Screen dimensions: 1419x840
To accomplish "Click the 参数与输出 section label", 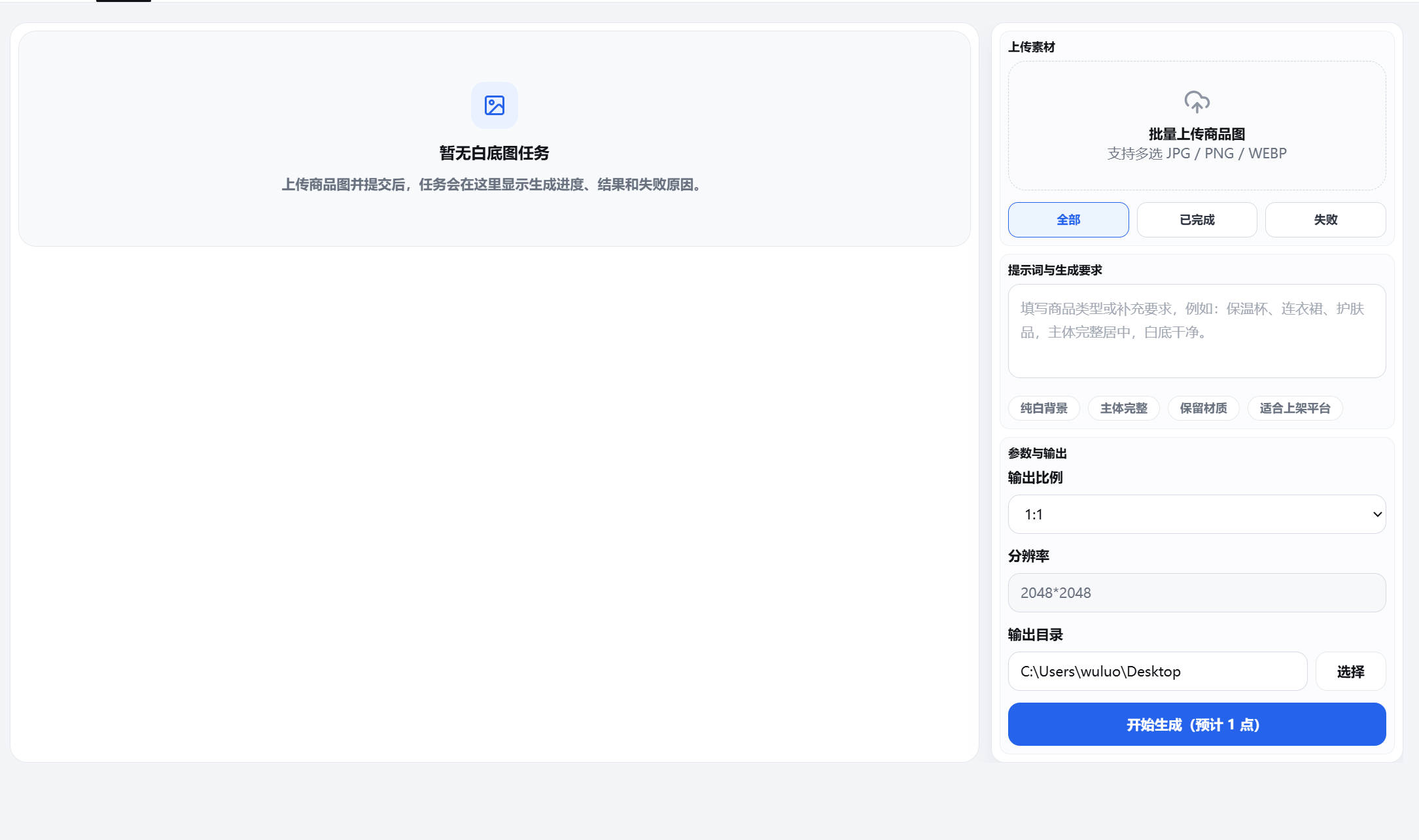I will (x=1038, y=453).
